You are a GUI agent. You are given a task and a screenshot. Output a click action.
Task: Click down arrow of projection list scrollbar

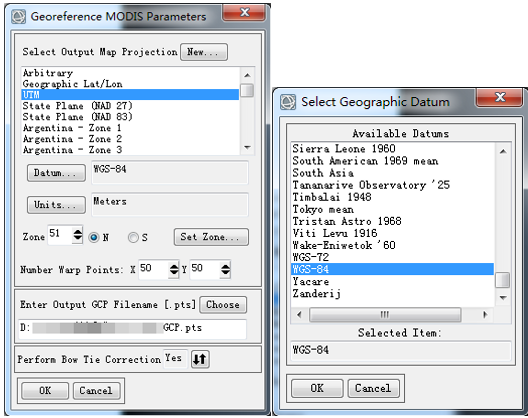point(248,147)
